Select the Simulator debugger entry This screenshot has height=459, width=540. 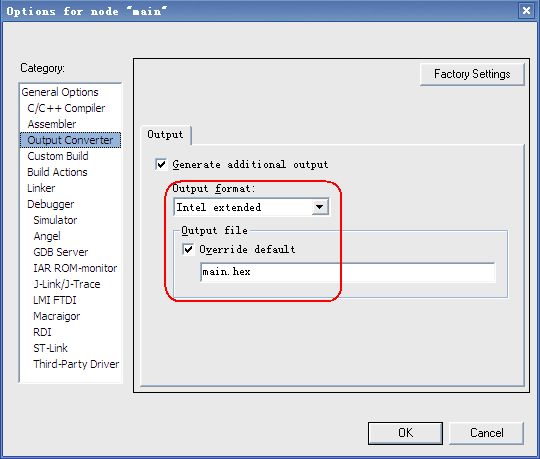coord(55,220)
